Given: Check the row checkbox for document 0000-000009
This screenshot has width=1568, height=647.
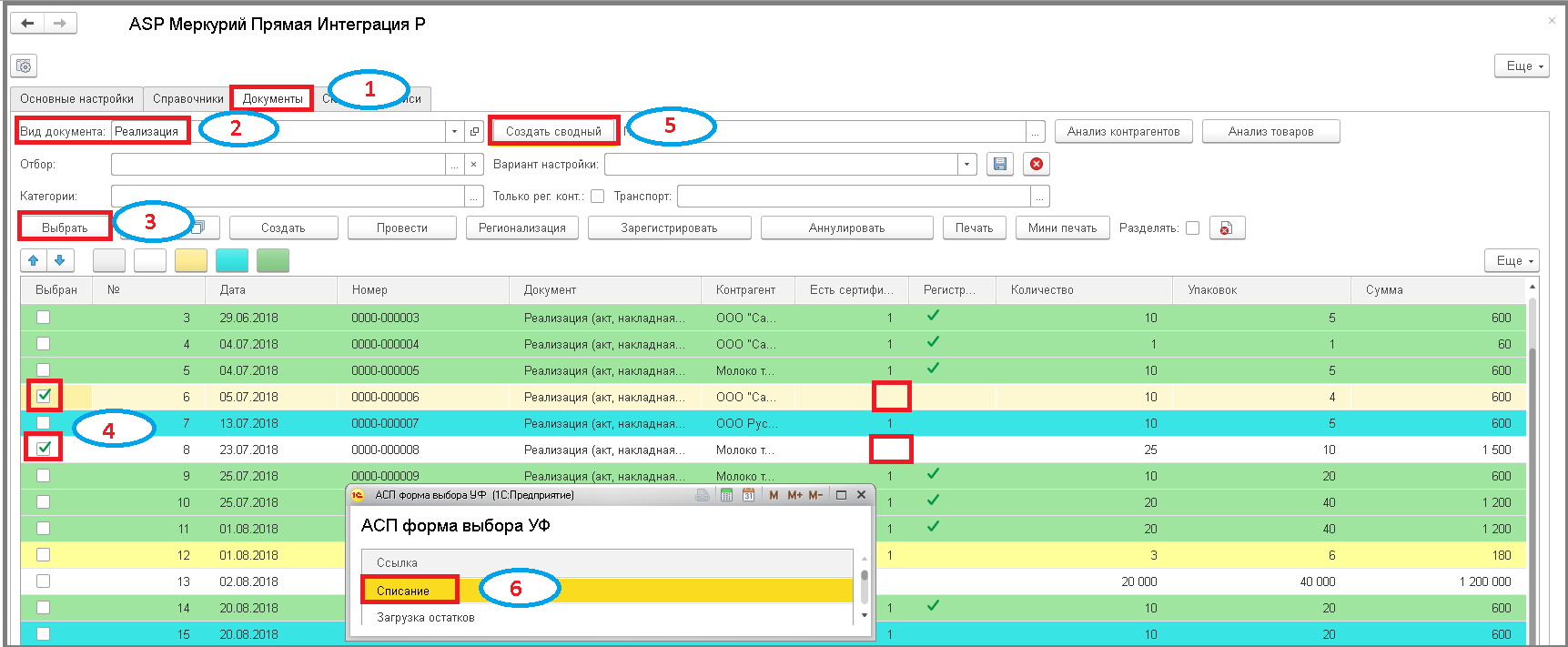Looking at the screenshot, I should click(x=43, y=475).
